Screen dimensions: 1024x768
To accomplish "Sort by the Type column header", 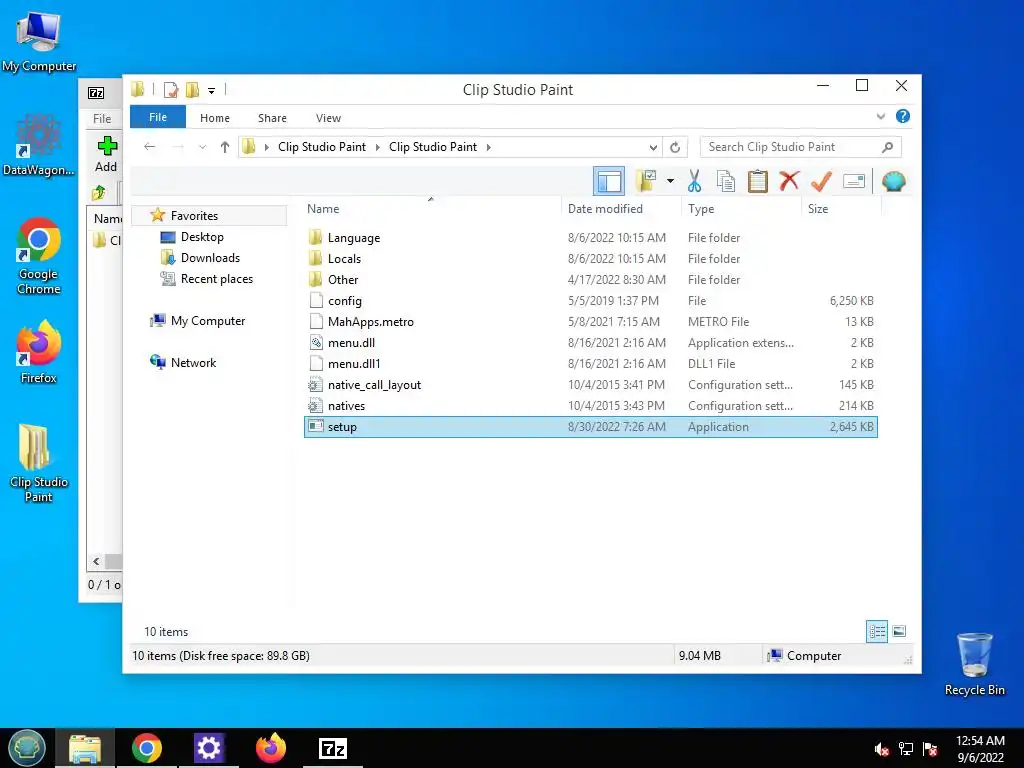I will click(x=701, y=209).
